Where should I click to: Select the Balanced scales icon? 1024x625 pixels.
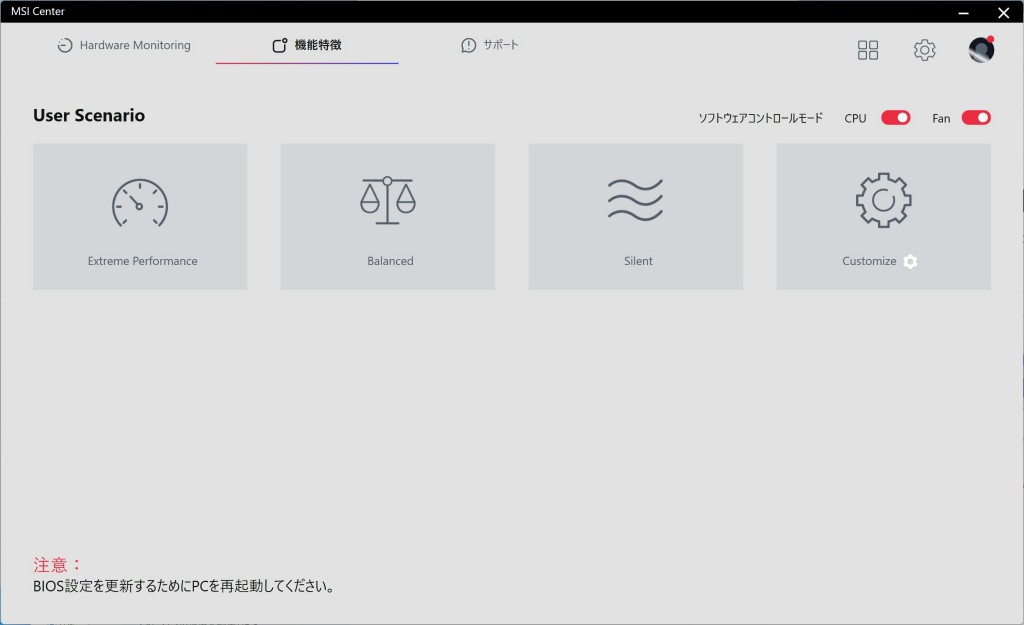388,200
